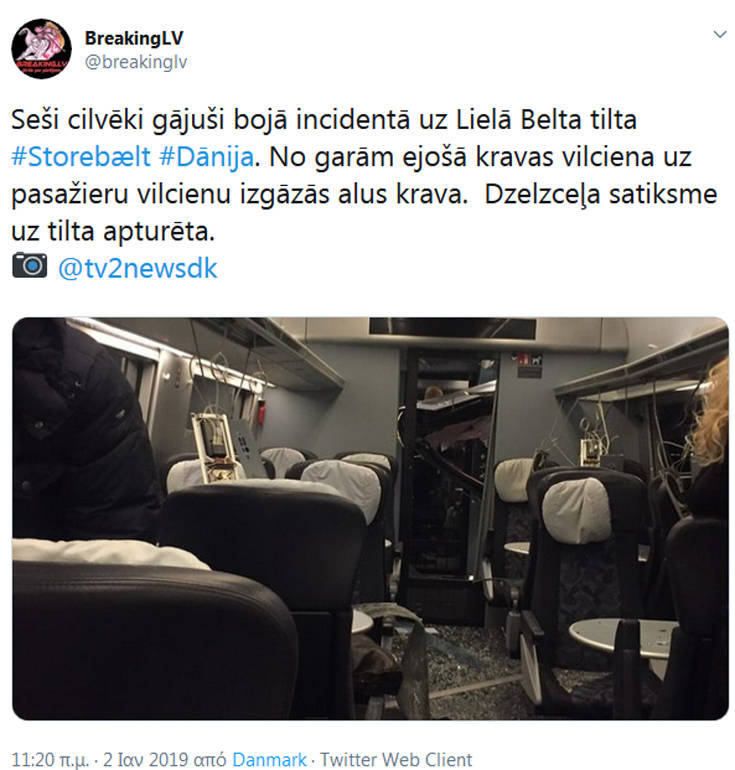
Task: Click the Twitter Web Client source link
Action: [x=396, y=760]
